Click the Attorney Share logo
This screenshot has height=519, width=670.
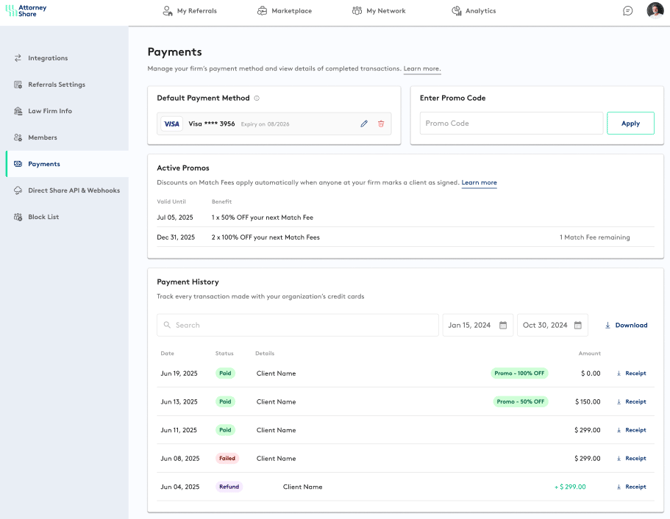click(27, 11)
